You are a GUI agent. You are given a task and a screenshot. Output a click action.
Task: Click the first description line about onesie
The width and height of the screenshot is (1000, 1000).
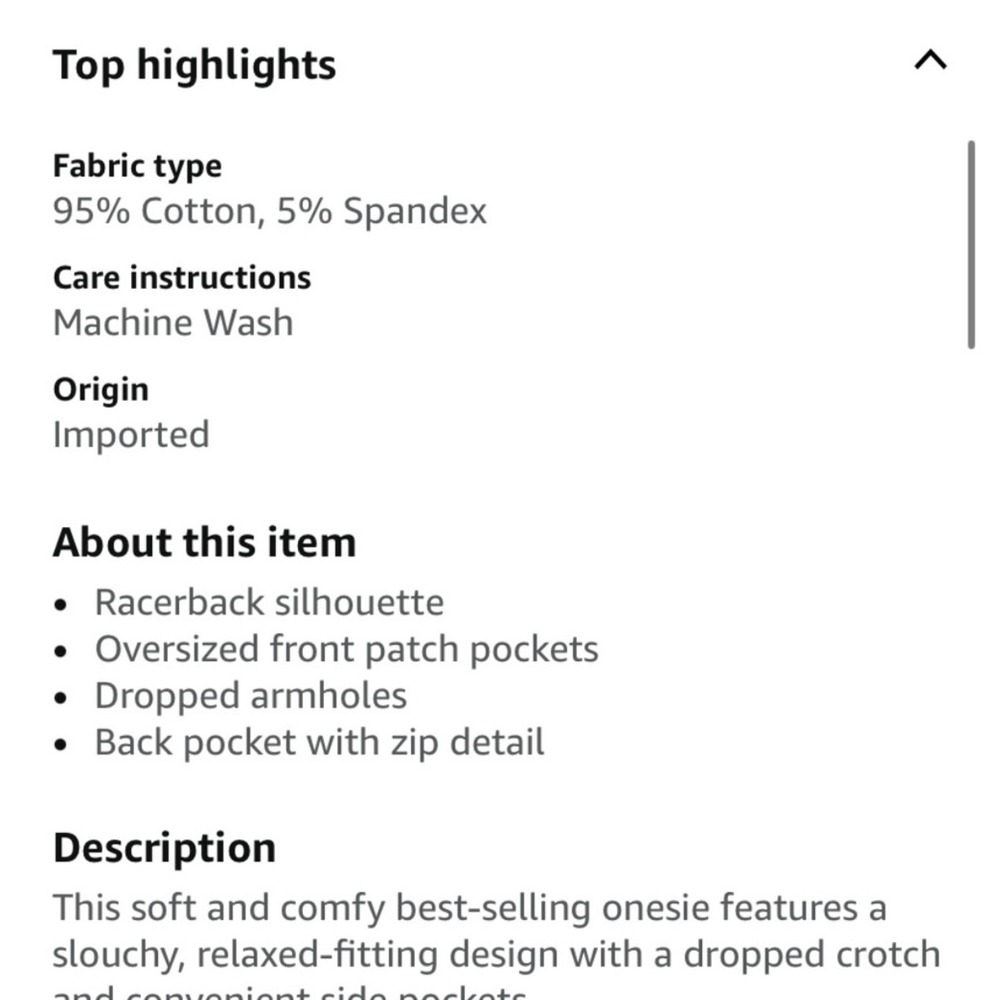click(469, 908)
